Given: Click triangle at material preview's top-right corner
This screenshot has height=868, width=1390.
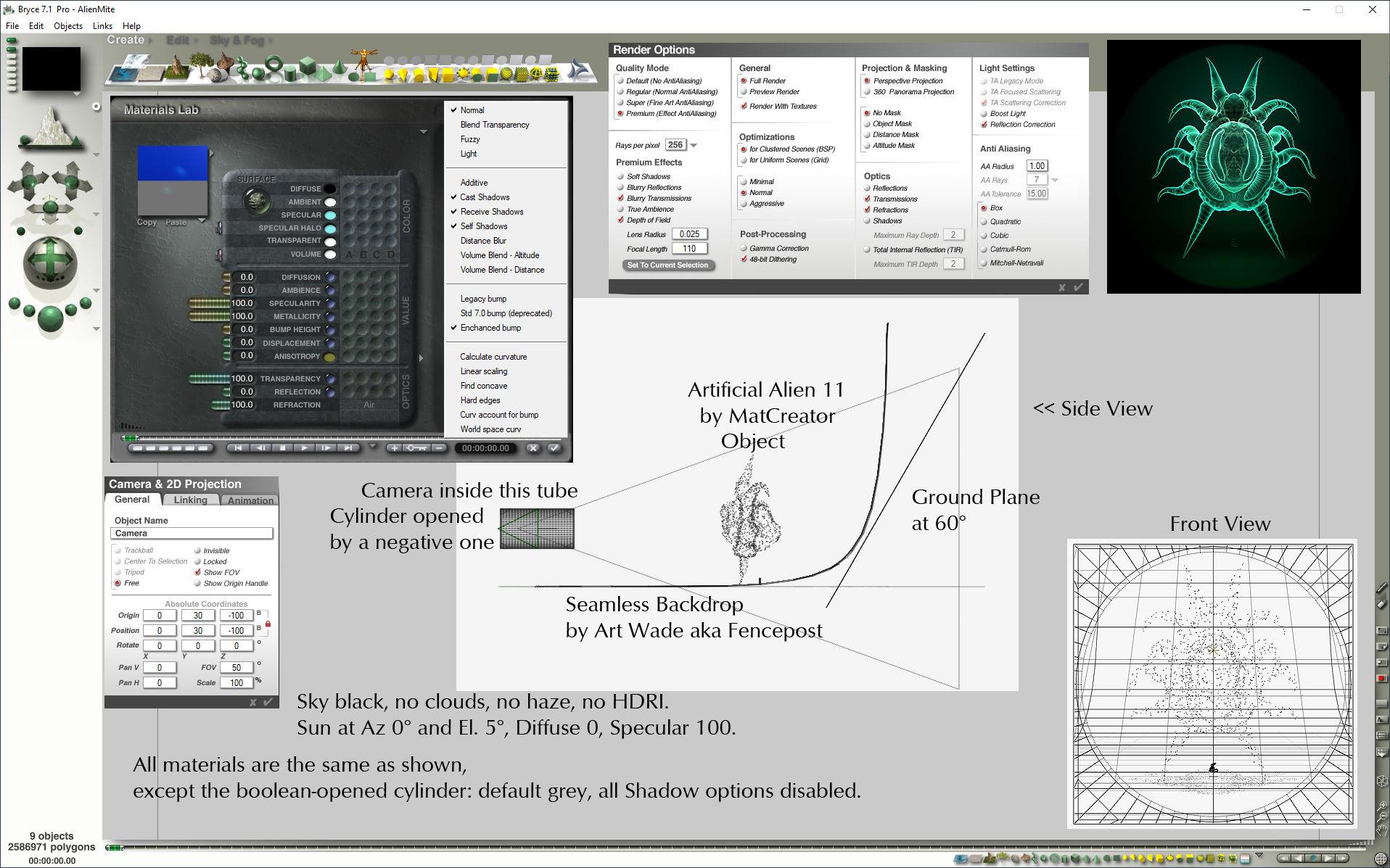Looking at the screenshot, I should (211, 154).
